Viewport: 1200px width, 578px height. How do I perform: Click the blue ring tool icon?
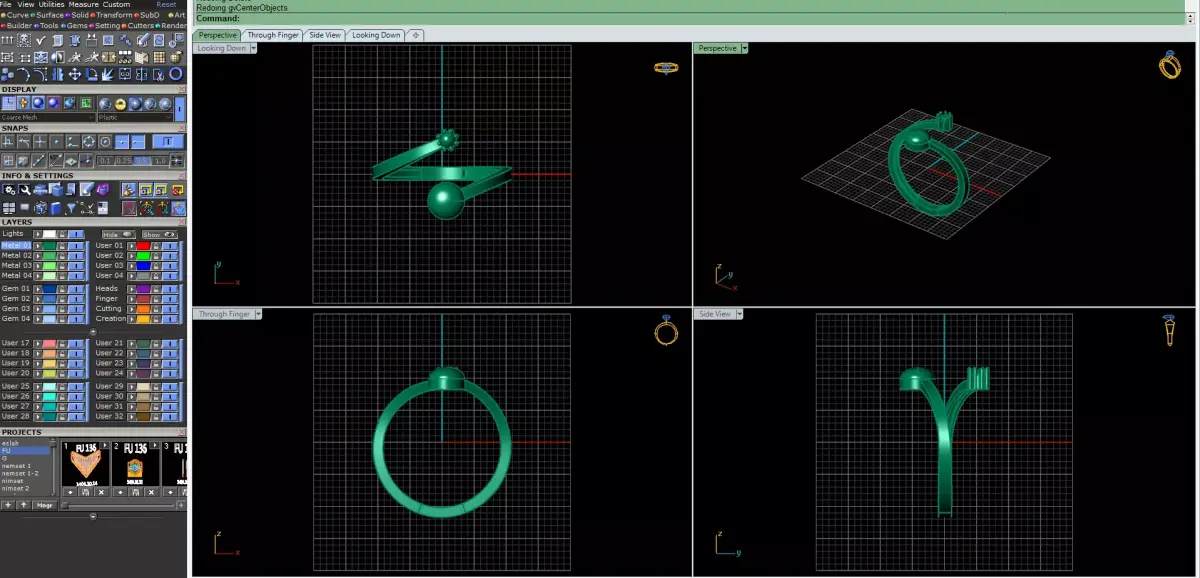(x=175, y=73)
